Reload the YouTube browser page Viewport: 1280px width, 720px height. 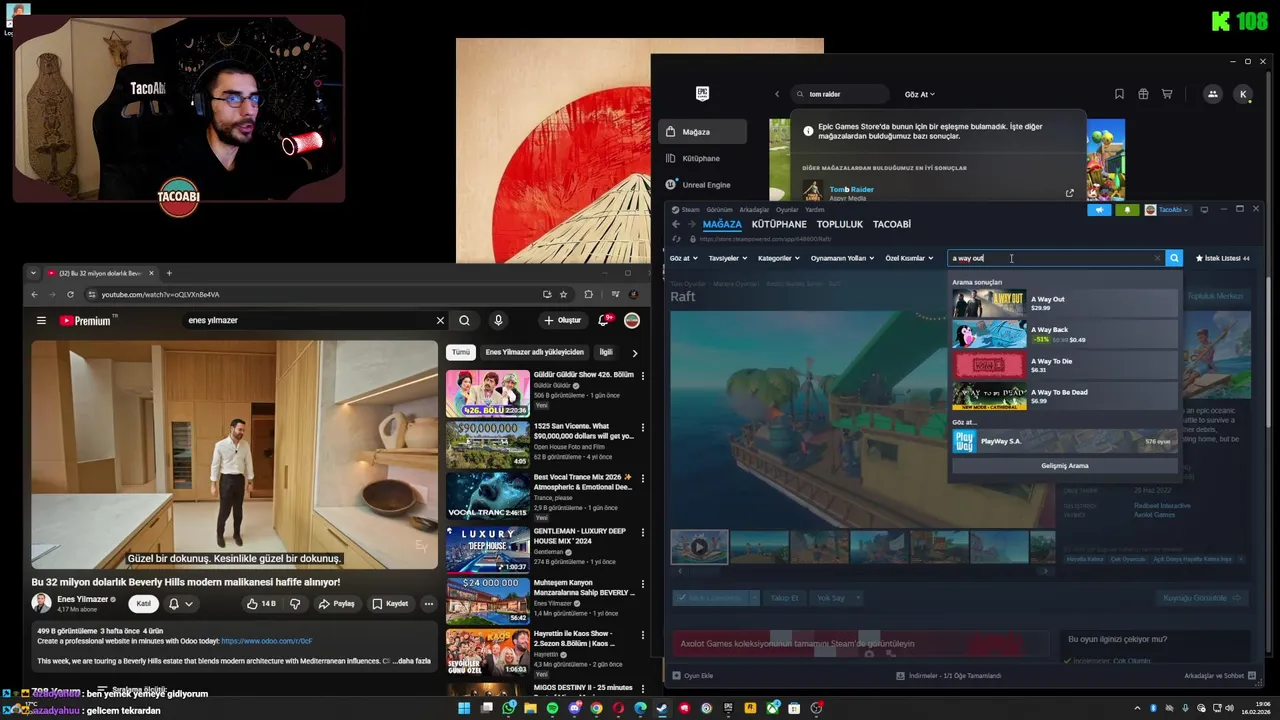pos(70,294)
